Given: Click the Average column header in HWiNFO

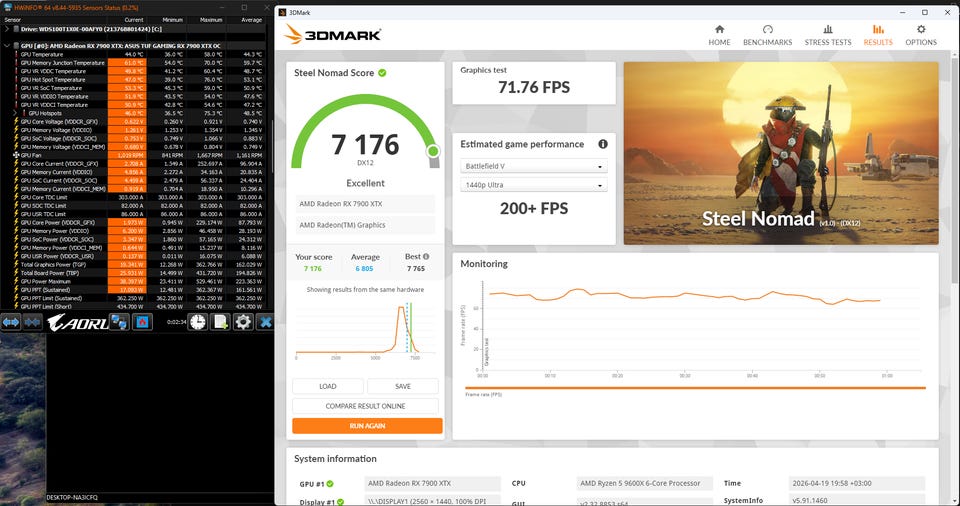Looking at the screenshot, I should (x=251, y=20).
